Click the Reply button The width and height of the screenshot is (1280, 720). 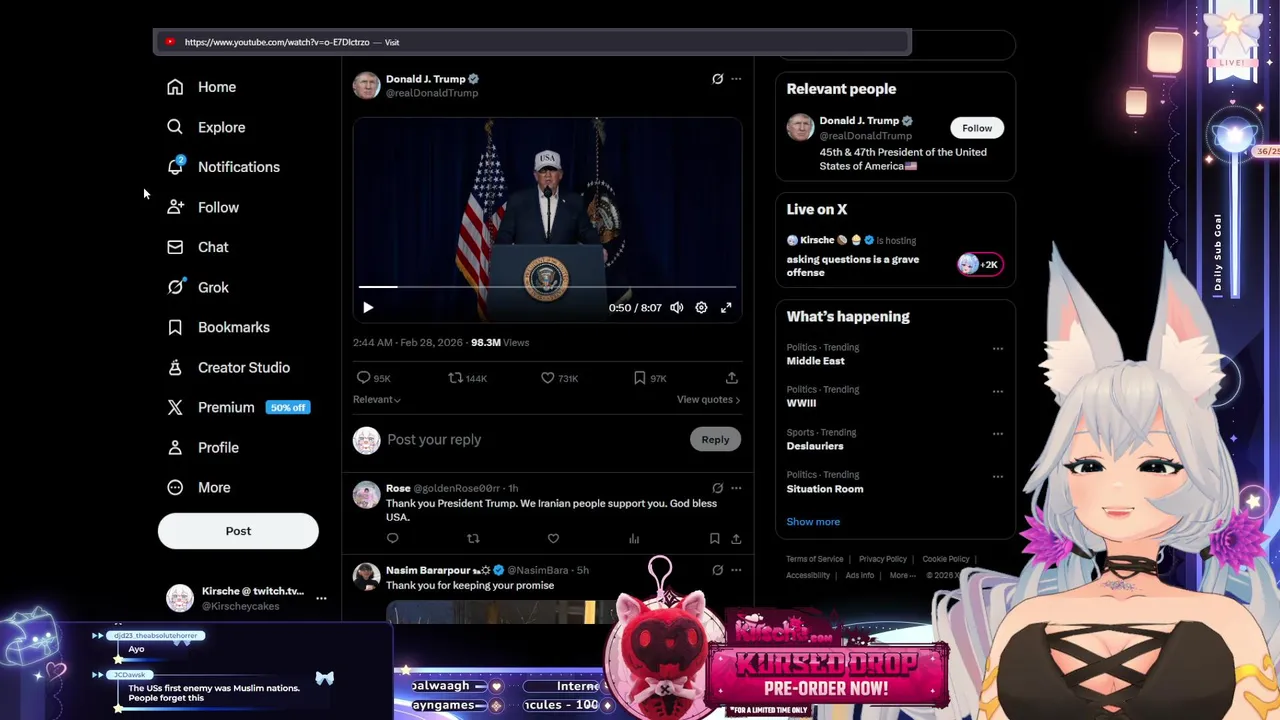pos(715,440)
